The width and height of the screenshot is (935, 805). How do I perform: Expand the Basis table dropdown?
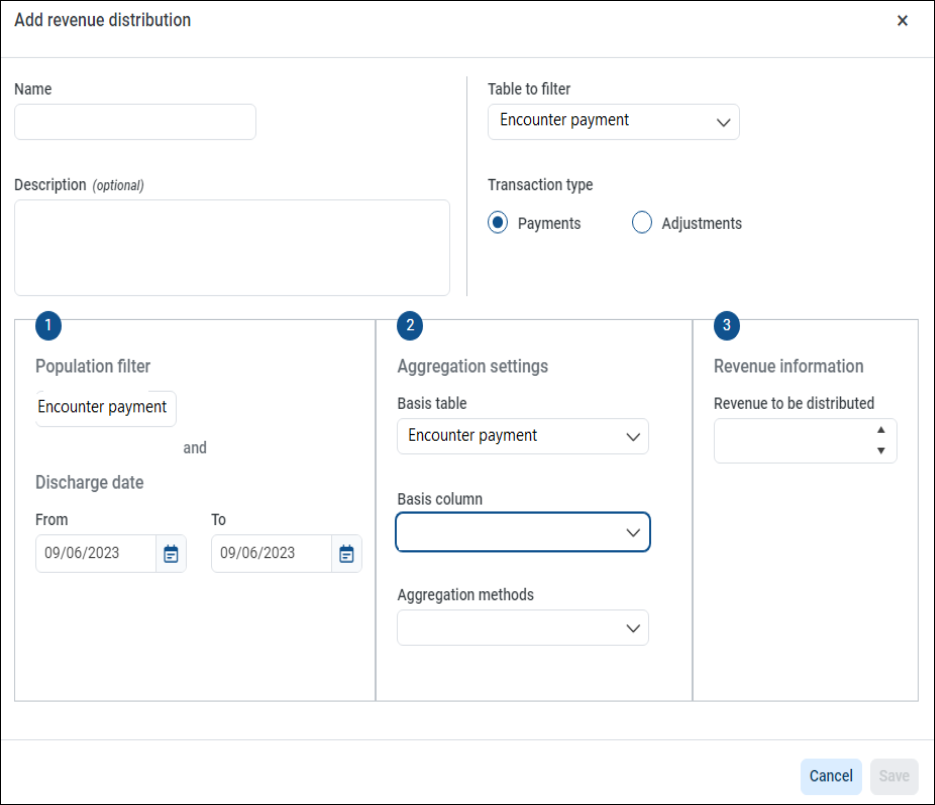(x=522, y=436)
